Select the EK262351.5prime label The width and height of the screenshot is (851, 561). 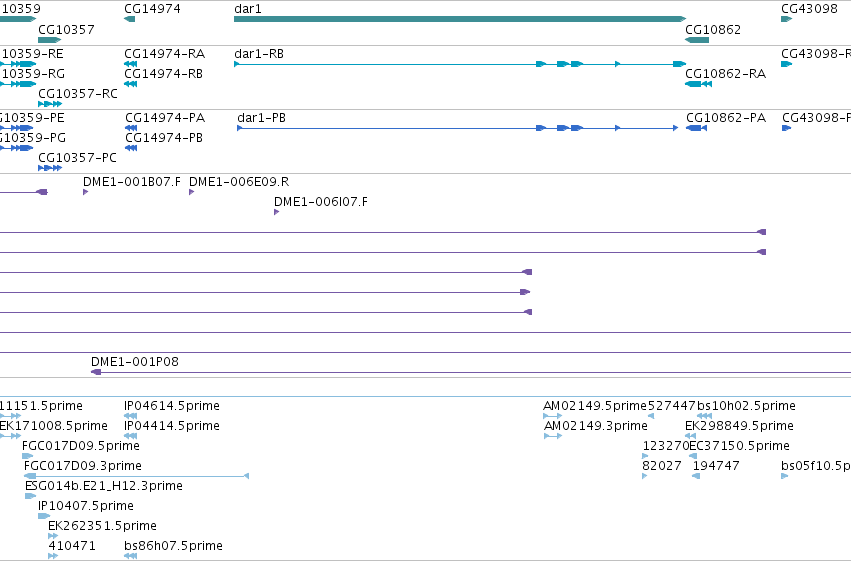tap(102, 526)
